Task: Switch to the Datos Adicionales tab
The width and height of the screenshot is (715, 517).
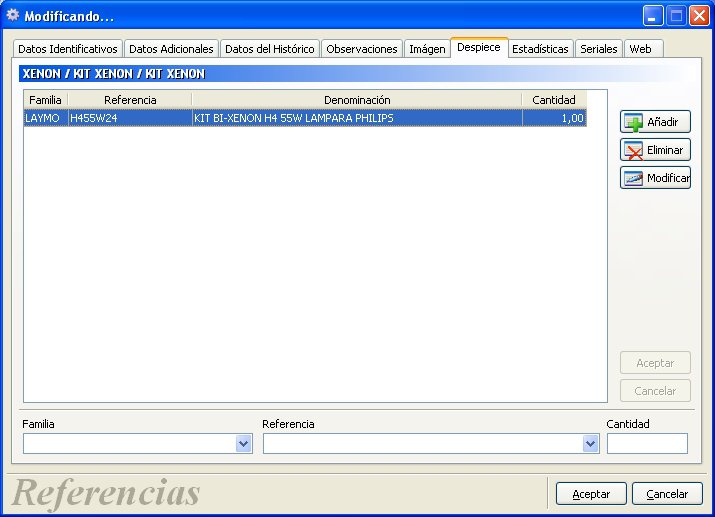Action: pyautogui.click(x=171, y=49)
